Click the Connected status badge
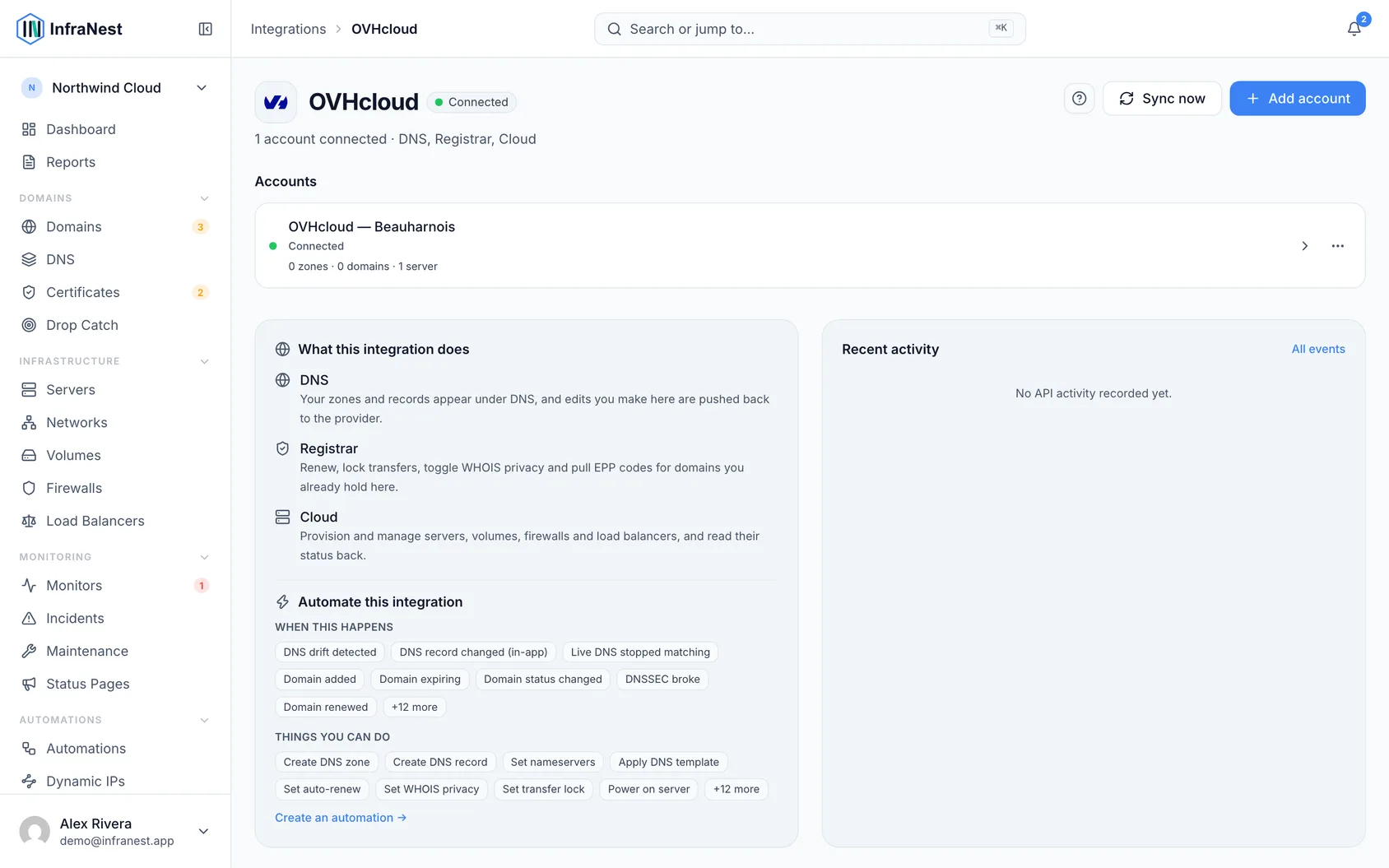 pyautogui.click(x=472, y=102)
